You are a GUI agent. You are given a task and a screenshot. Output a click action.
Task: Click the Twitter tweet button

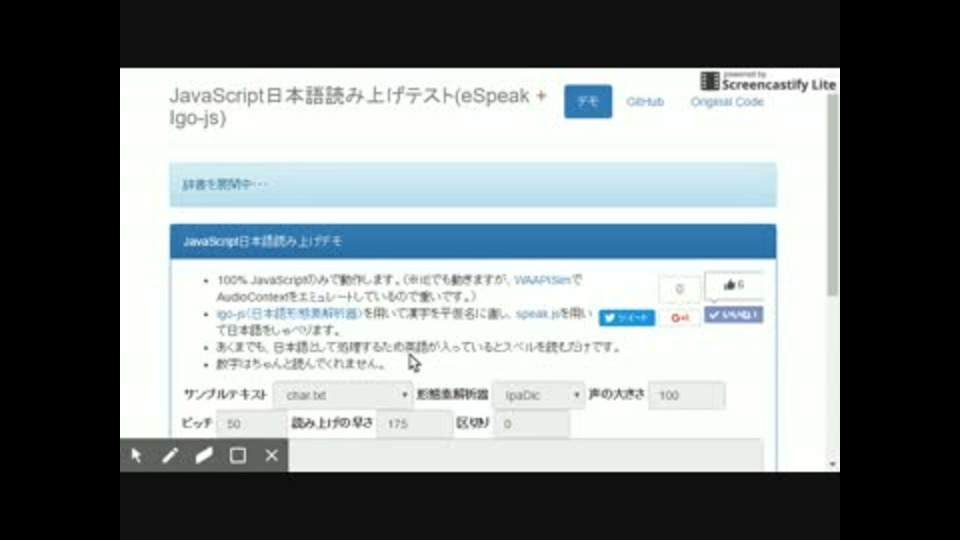pyautogui.click(x=627, y=318)
